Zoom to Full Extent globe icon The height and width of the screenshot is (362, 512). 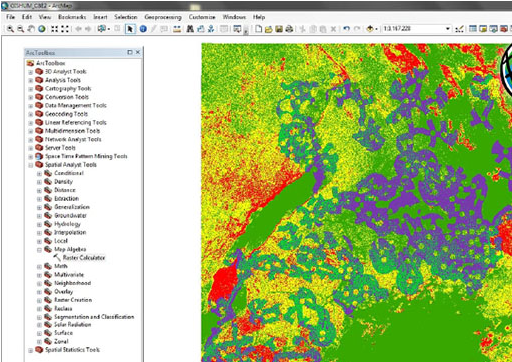pyautogui.click(x=42, y=29)
